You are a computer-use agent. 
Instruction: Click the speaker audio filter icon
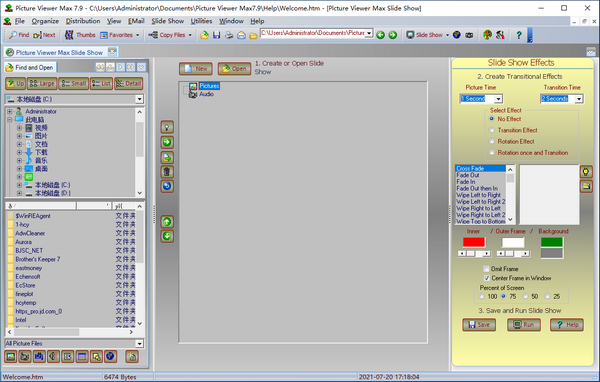[x=53, y=357]
